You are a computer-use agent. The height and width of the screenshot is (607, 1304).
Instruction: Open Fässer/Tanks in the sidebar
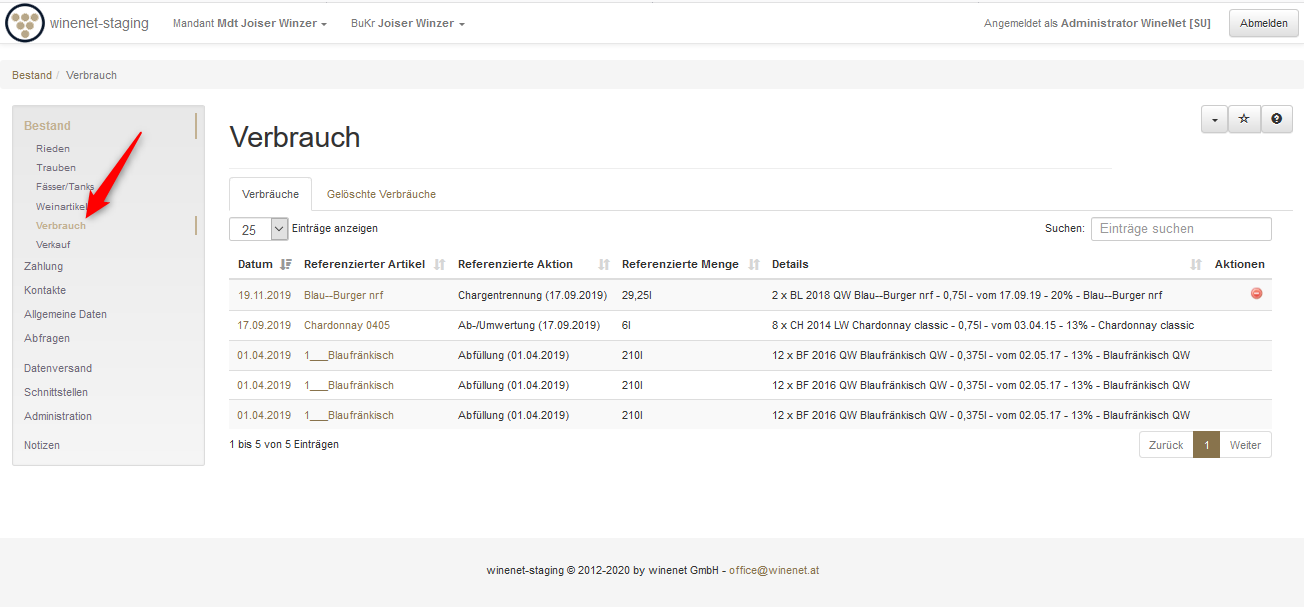pyautogui.click(x=65, y=187)
